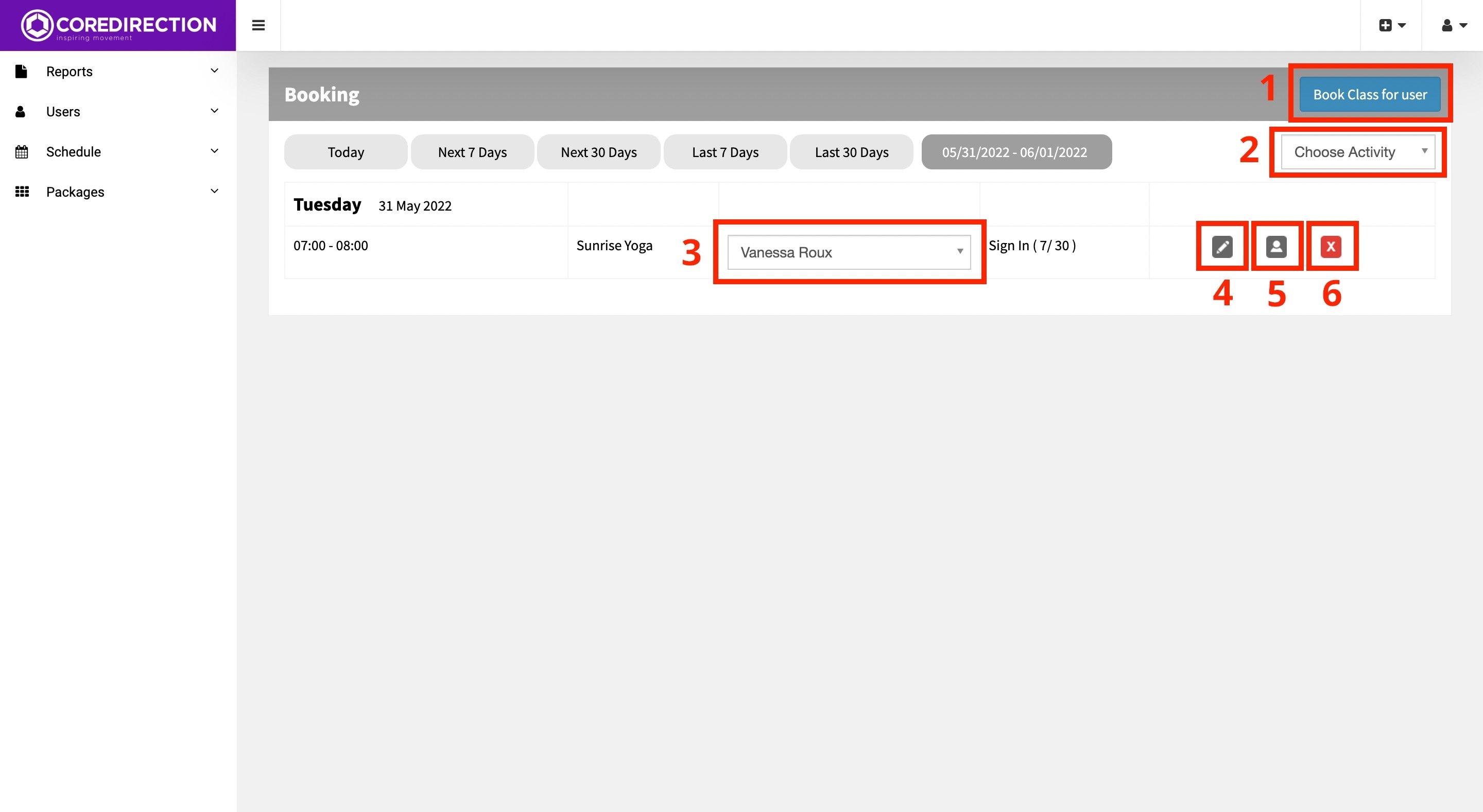The image size is (1483, 812).
Task: Click the 31 May 2022 date
Action: tap(415, 206)
